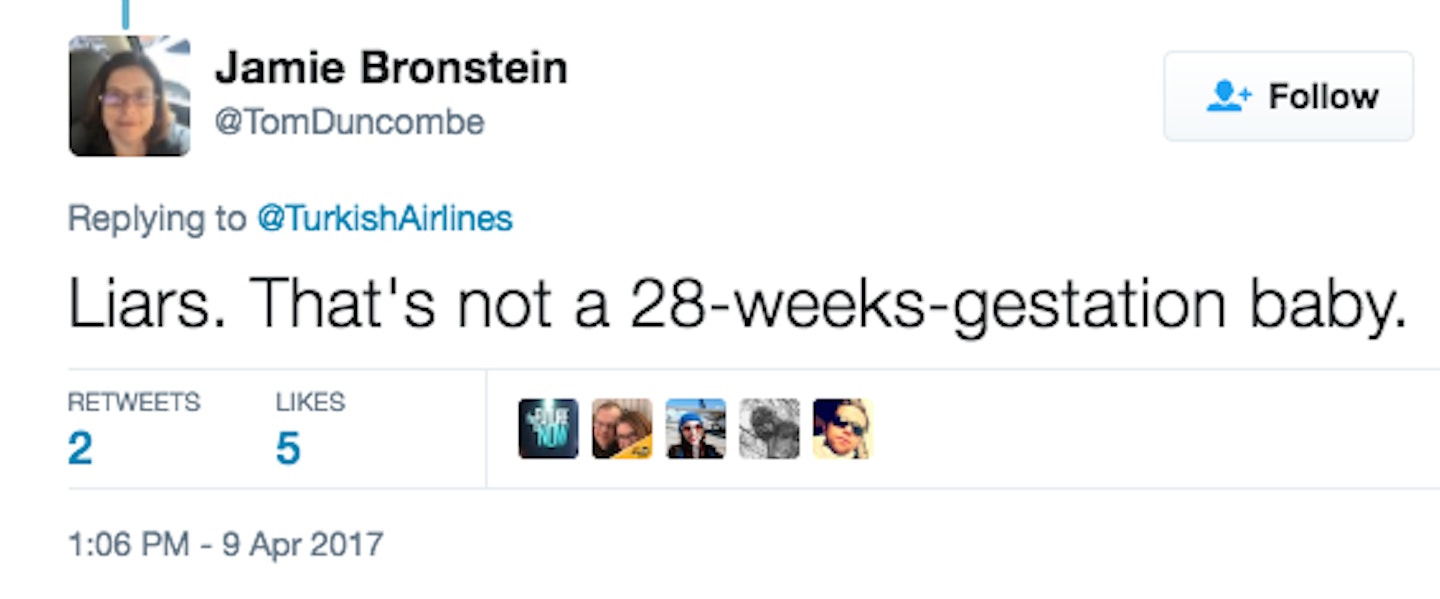Viewport: 1440px width, 599px height.
Task: Open the @TurkishAirlines profile link
Action: pos(385,218)
